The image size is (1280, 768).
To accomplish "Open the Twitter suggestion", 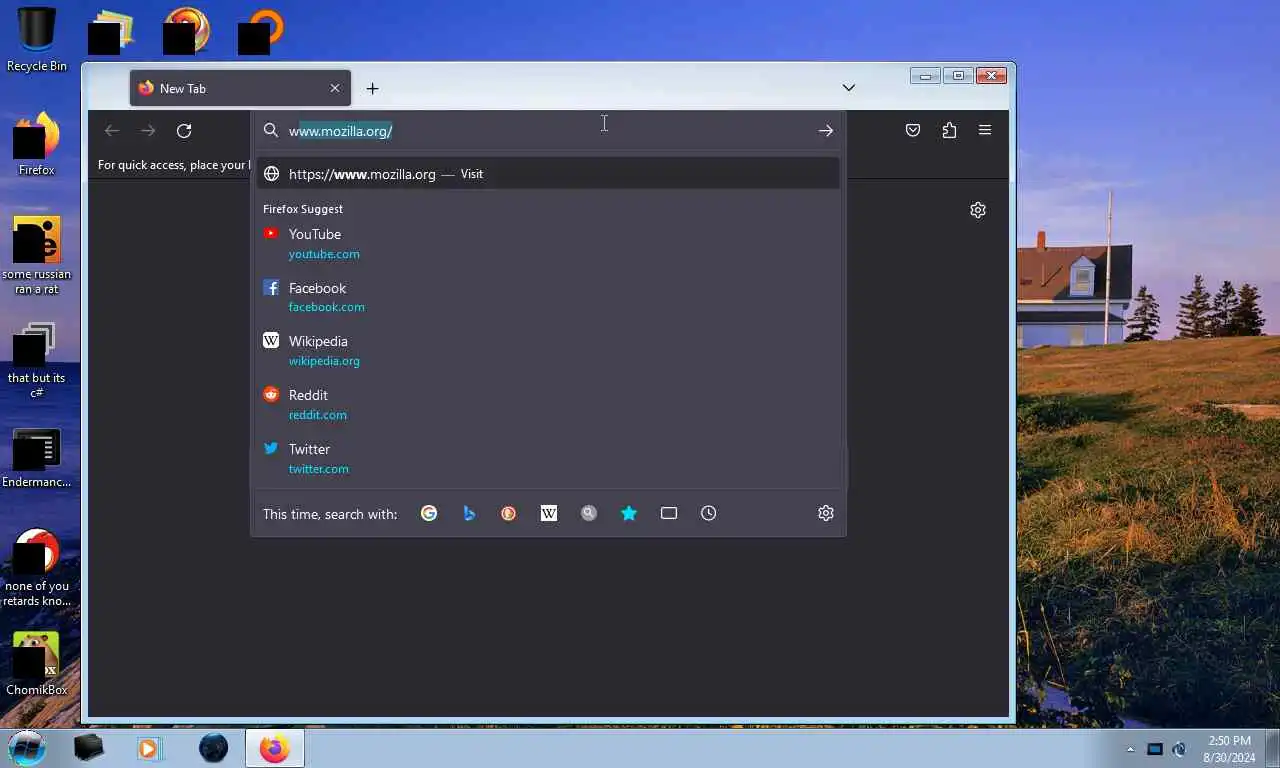I will click(x=548, y=459).
